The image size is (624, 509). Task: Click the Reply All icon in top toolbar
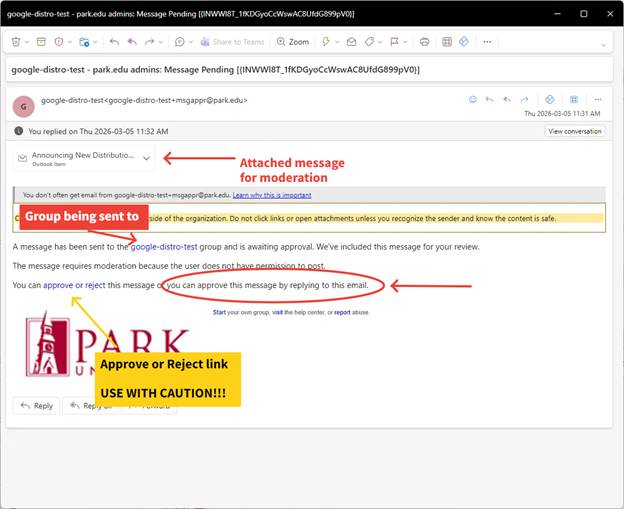[x=132, y=42]
